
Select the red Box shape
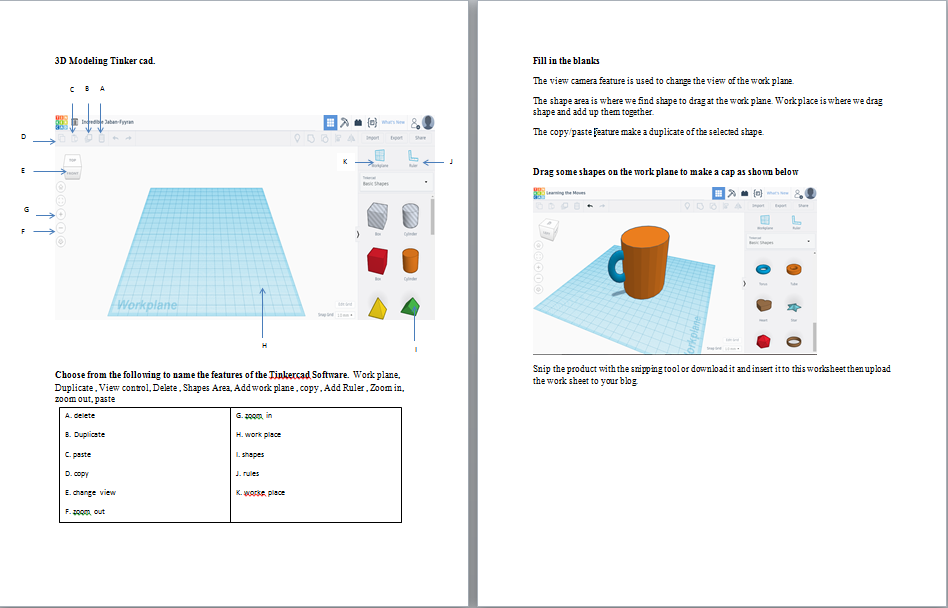tap(377, 261)
